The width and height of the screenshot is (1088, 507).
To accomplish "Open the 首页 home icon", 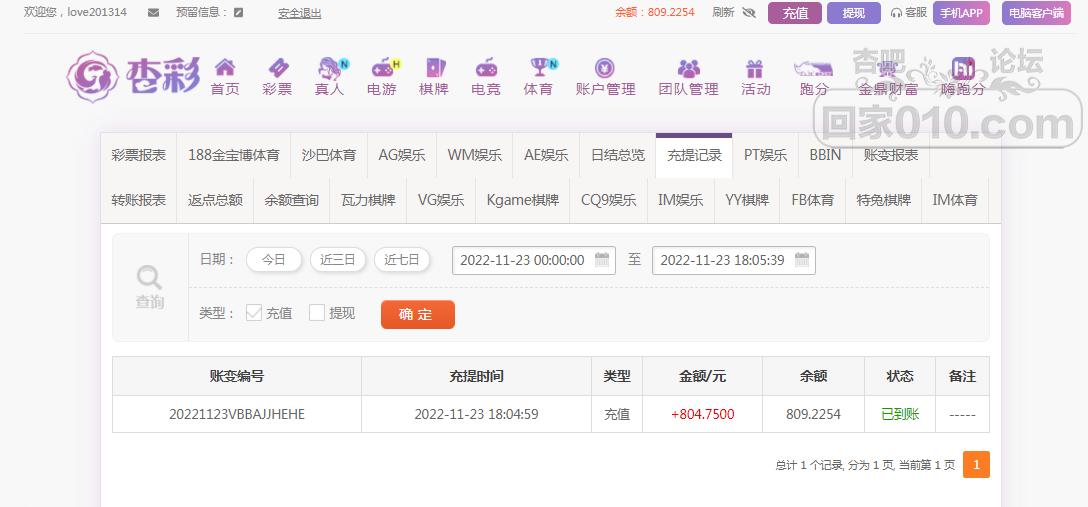I will click(x=225, y=67).
